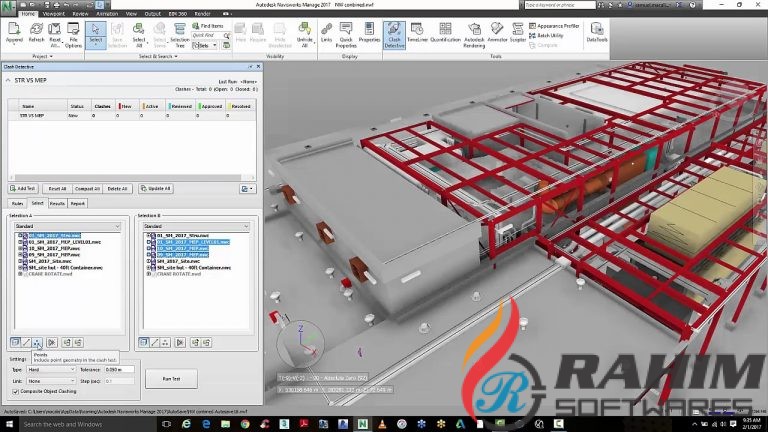Expand 01_SH_2017_Stru.nwc in Selection B tree
Image resolution: width=768 pixels, height=432 pixels.
[148, 236]
